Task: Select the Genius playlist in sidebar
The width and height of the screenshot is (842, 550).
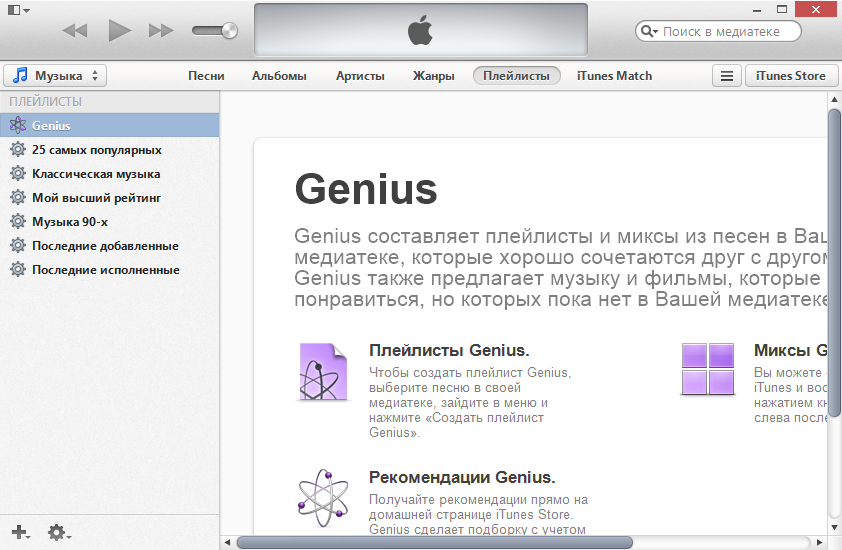Action: (110, 125)
